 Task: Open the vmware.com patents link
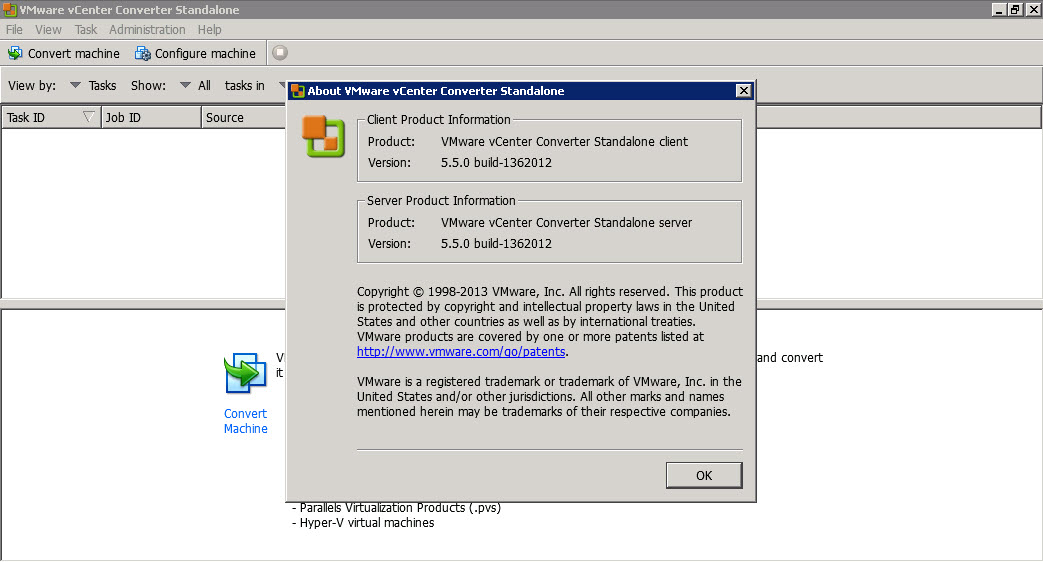[x=461, y=352]
